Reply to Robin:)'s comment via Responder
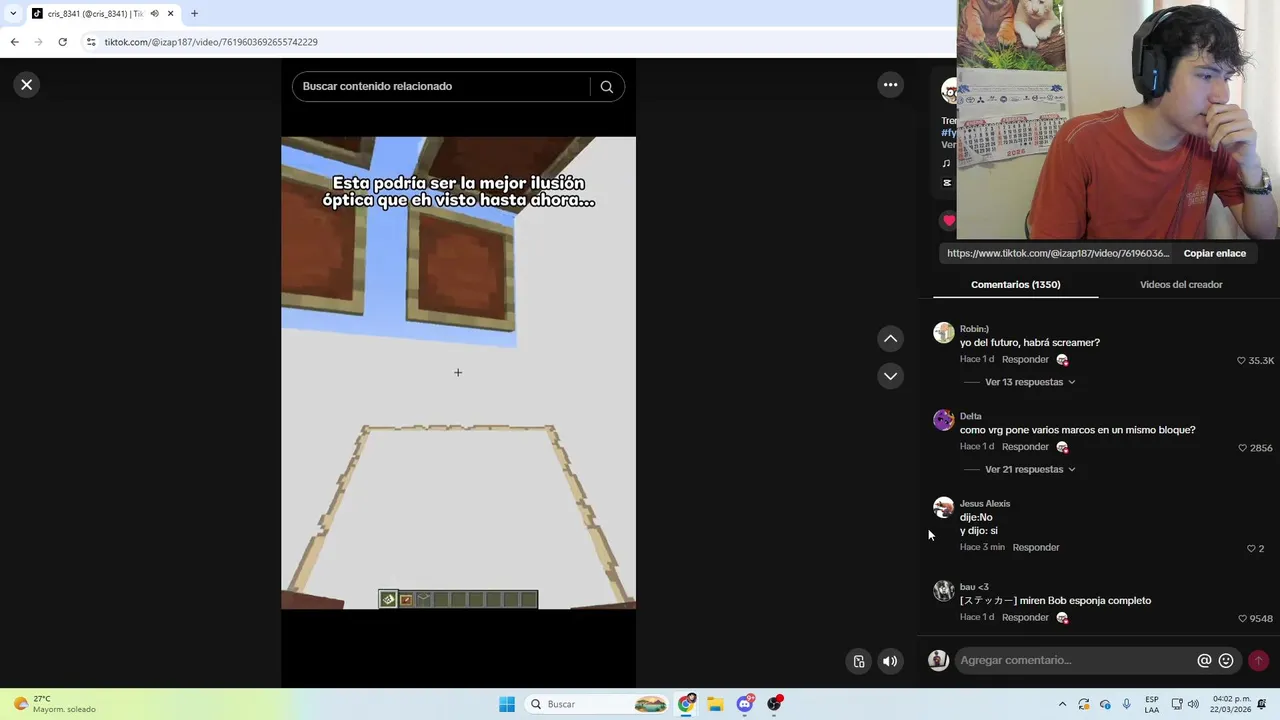This screenshot has width=1280, height=720. [x=1025, y=359]
